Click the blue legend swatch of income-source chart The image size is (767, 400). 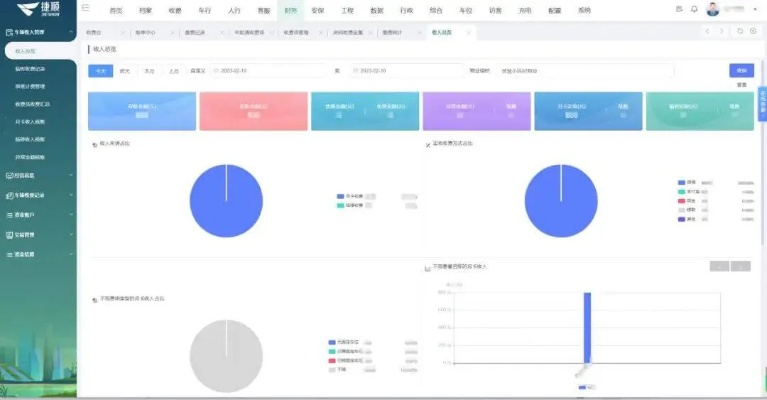pyautogui.click(x=341, y=195)
